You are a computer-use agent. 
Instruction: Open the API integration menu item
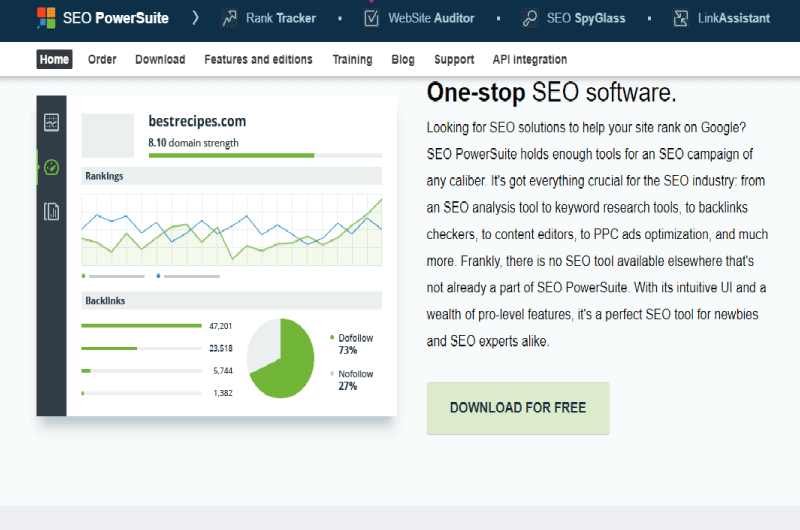pyautogui.click(x=530, y=59)
